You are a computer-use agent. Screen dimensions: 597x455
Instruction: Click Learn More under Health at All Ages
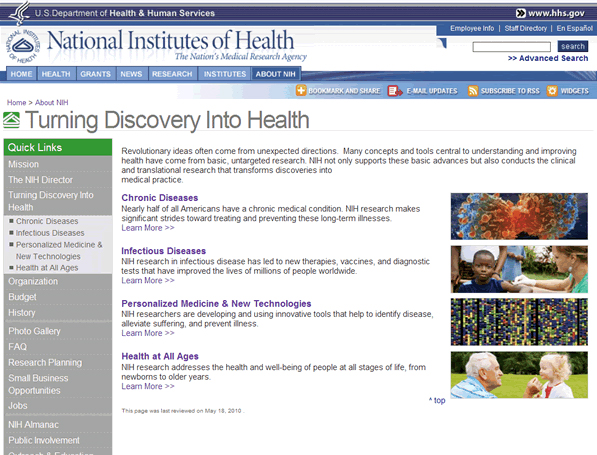(148, 386)
